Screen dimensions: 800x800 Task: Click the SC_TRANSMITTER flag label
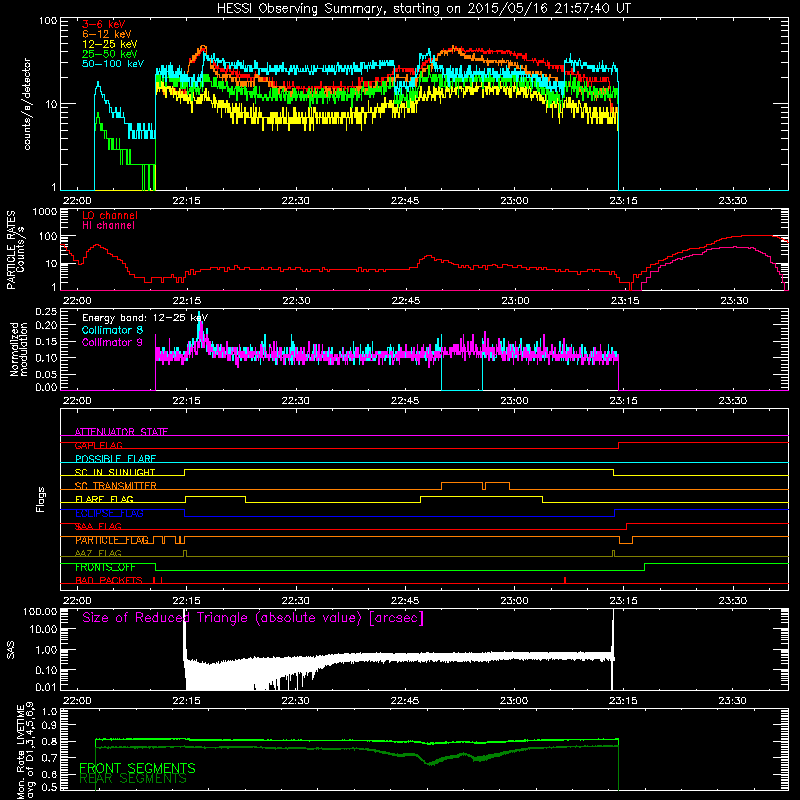pyautogui.click(x=115, y=486)
